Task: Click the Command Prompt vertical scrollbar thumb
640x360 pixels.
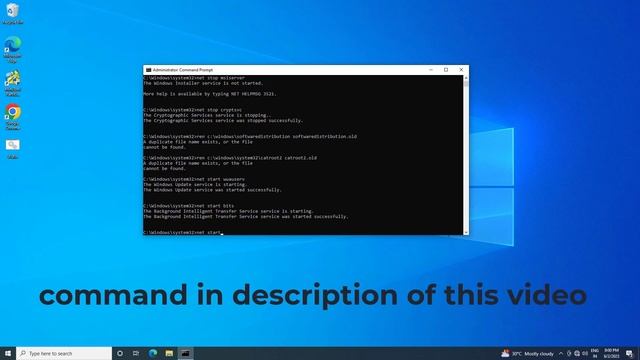Action: pos(466,84)
